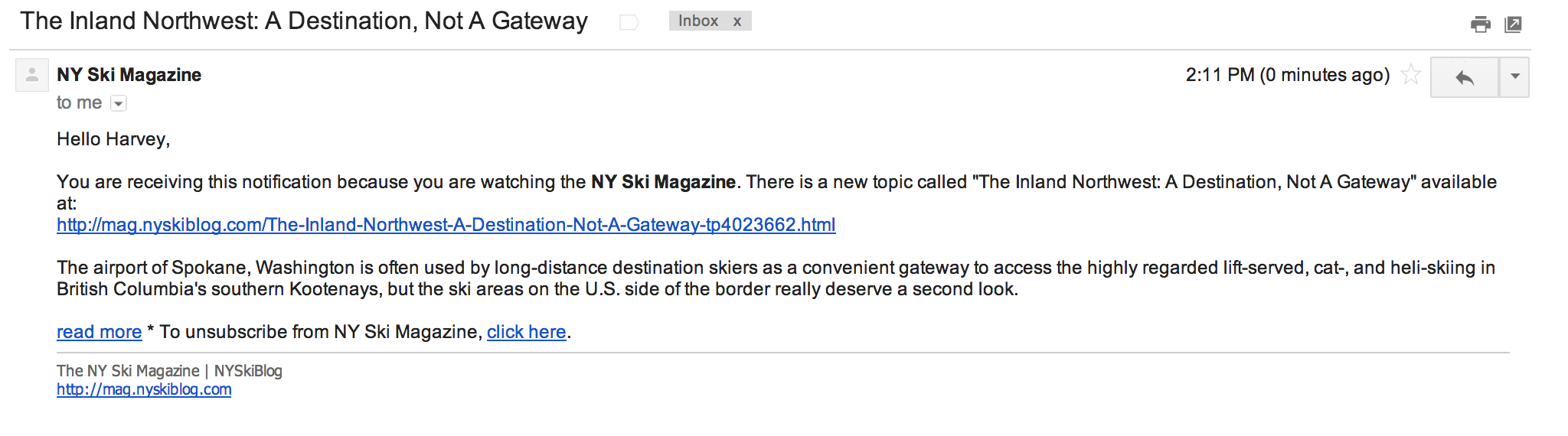1568x436 pixels.
Task: Remove the Inbox label using its x
Action: tap(737, 21)
